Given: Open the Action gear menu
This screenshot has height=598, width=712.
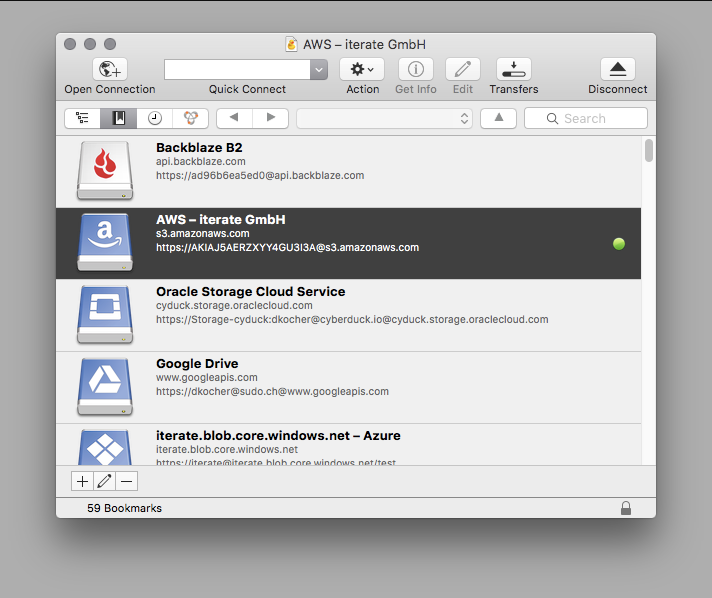Looking at the screenshot, I should click(362, 69).
